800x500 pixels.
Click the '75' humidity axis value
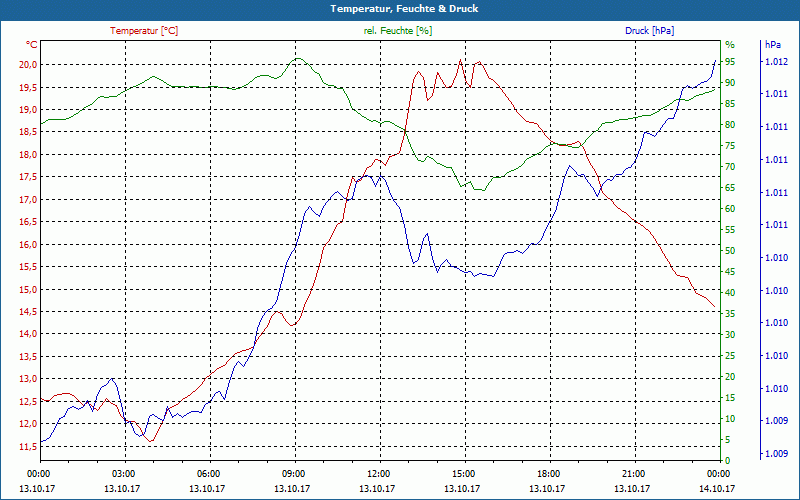pos(730,146)
